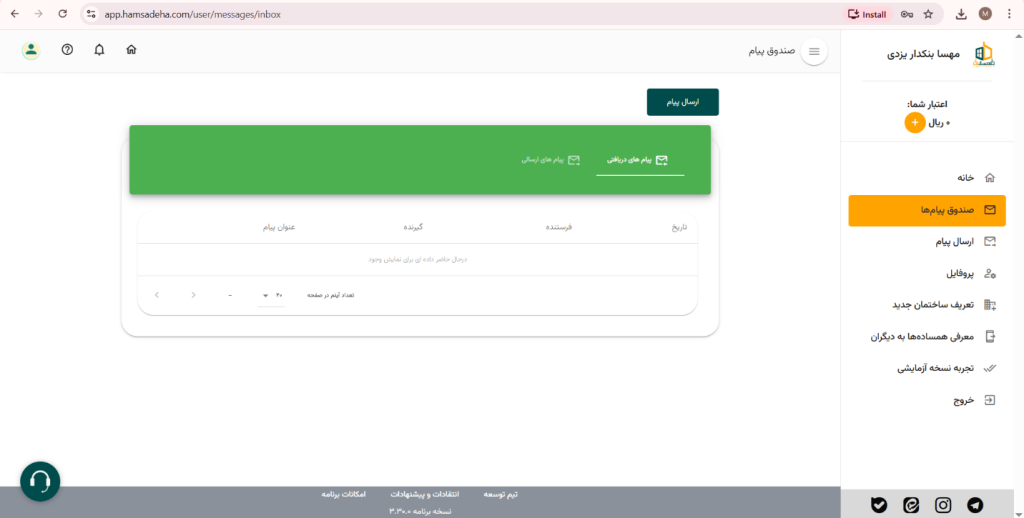This screenshot has height=518, width=1024.
Task: Select صندوق پیام‌ها in the sidebar
Action: (x=927, y=210)
